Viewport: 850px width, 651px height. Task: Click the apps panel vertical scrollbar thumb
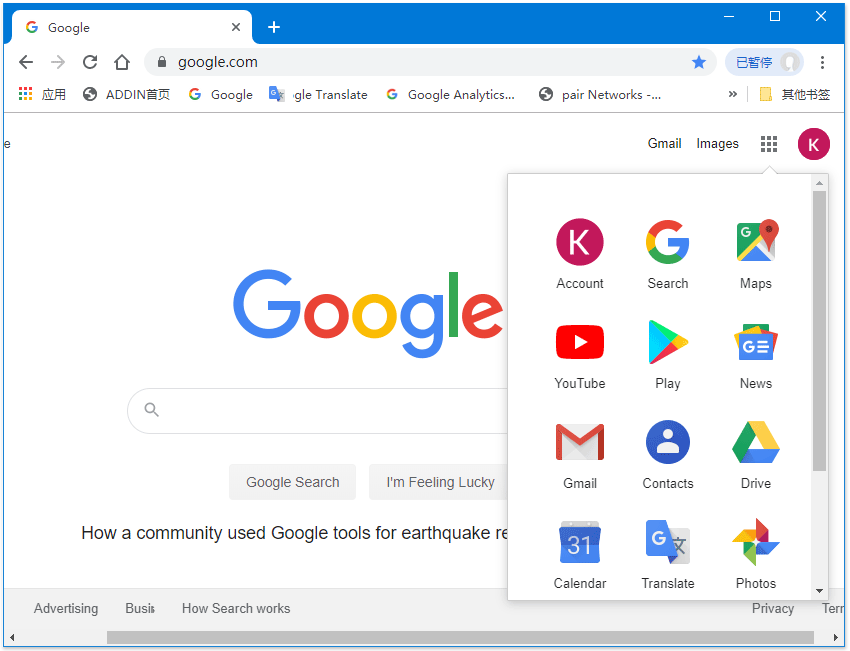819,331
